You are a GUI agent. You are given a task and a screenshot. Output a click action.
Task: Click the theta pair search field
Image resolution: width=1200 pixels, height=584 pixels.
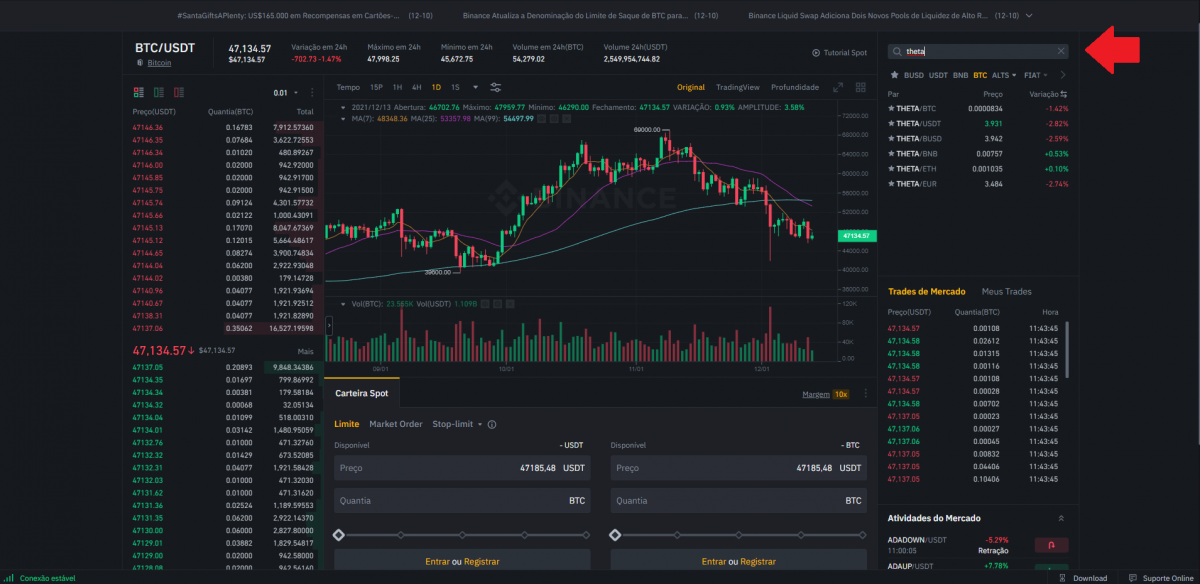(x=978, y=51)
